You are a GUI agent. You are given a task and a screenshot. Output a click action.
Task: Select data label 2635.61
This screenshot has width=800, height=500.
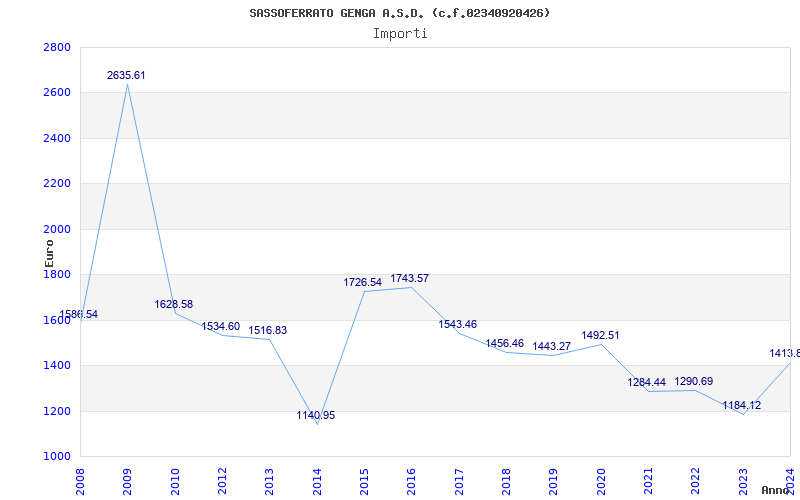coord(126,76)
